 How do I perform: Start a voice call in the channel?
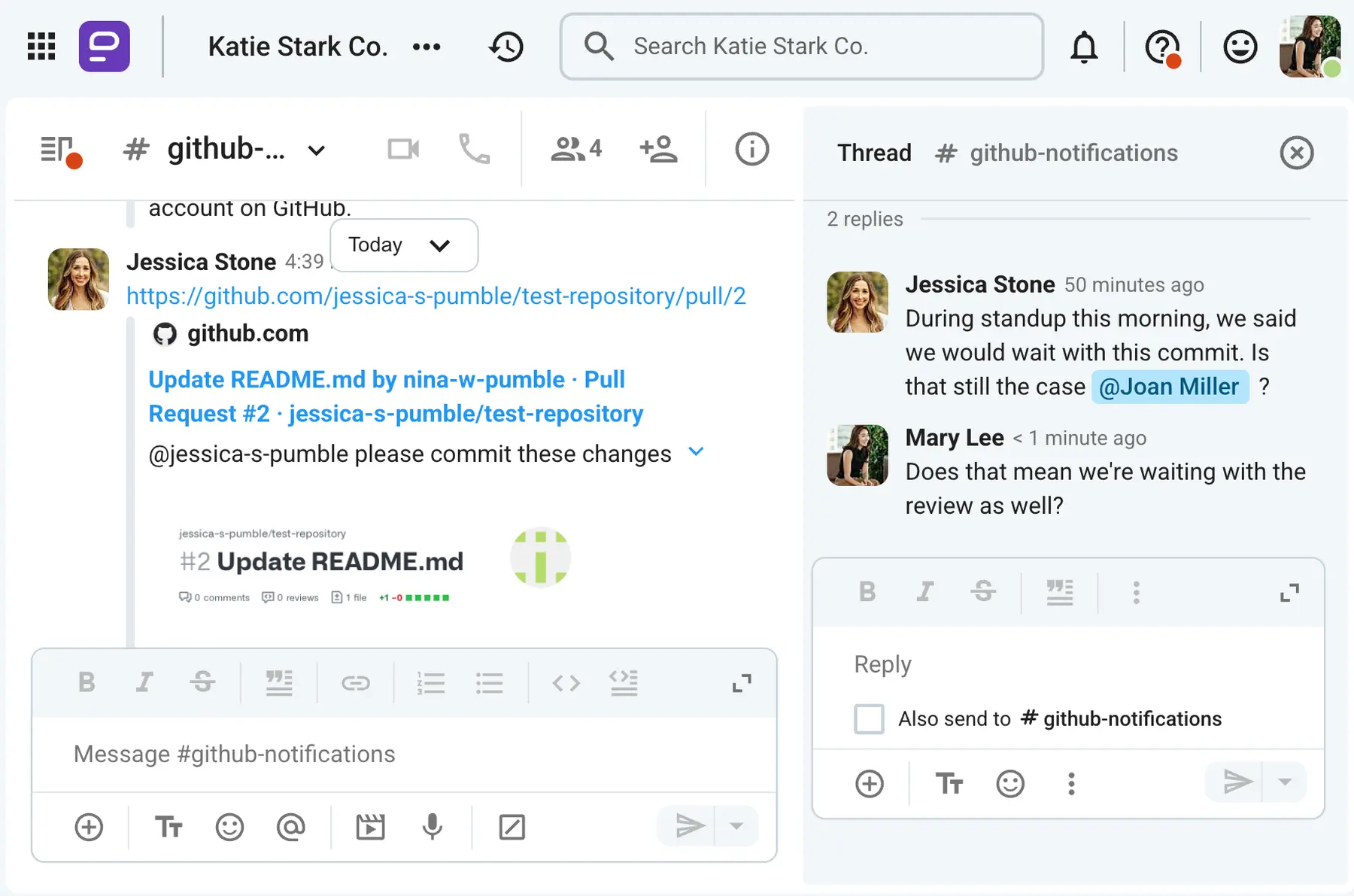[474, 149]
